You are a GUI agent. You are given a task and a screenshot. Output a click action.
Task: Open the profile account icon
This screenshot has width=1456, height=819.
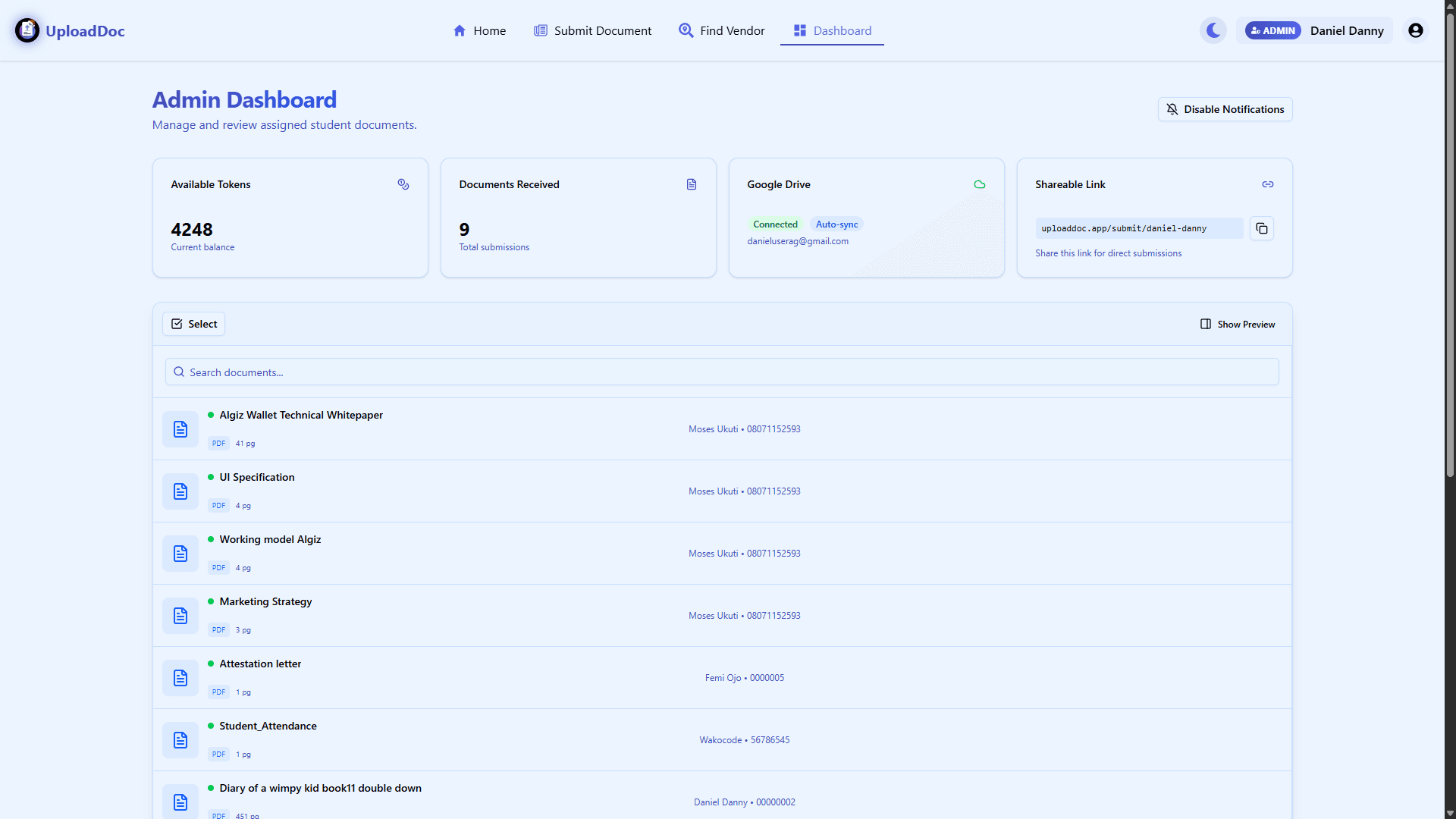coord(1416,30)
